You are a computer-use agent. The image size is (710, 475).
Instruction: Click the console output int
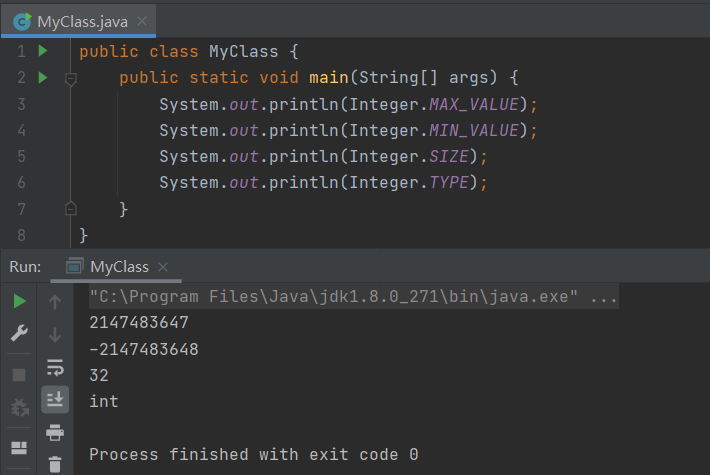pos(104,401)
